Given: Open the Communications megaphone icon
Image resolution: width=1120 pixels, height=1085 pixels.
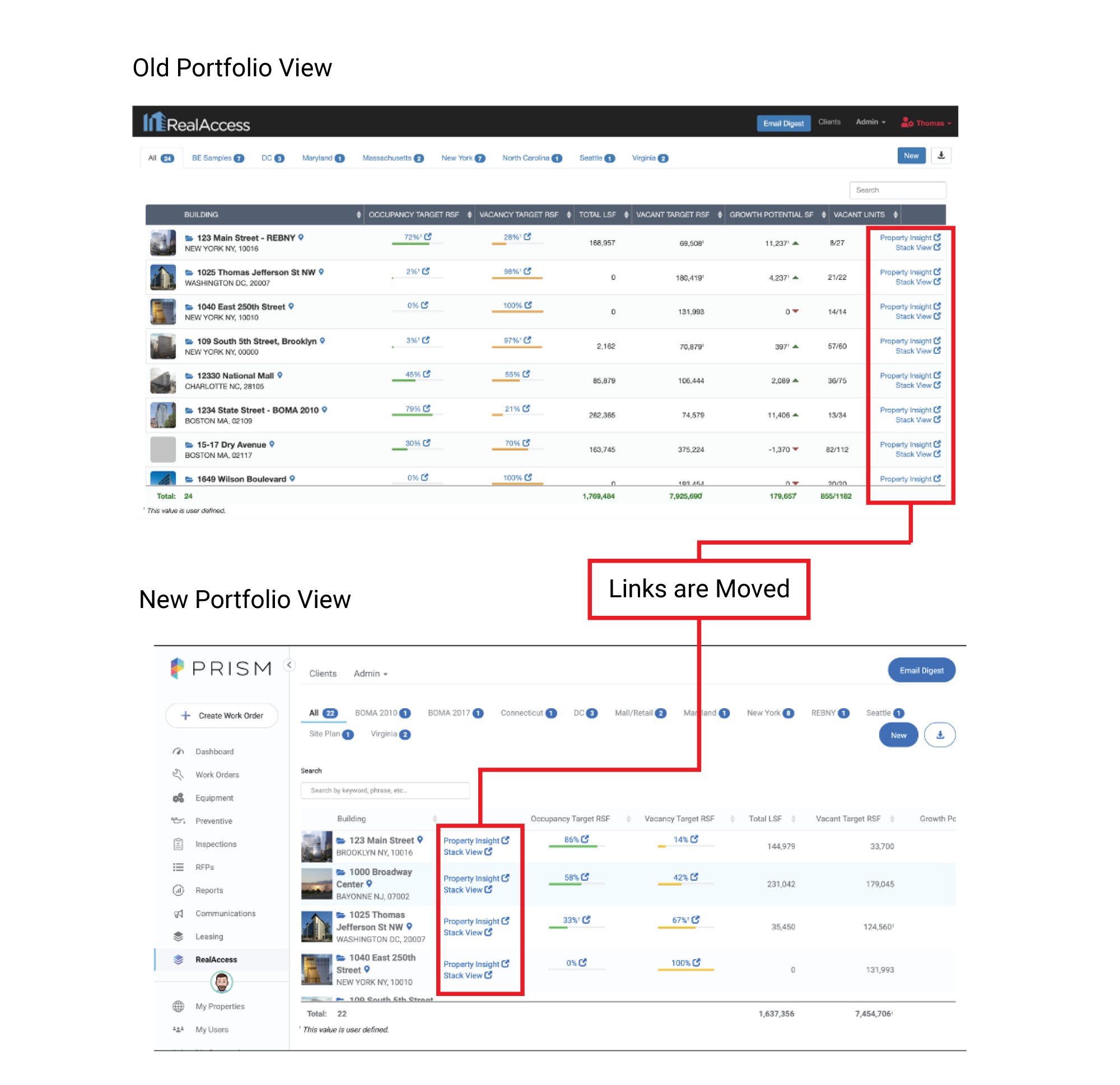Looking at the screenshot, I should pyautogui.click(x=178, y=913).
